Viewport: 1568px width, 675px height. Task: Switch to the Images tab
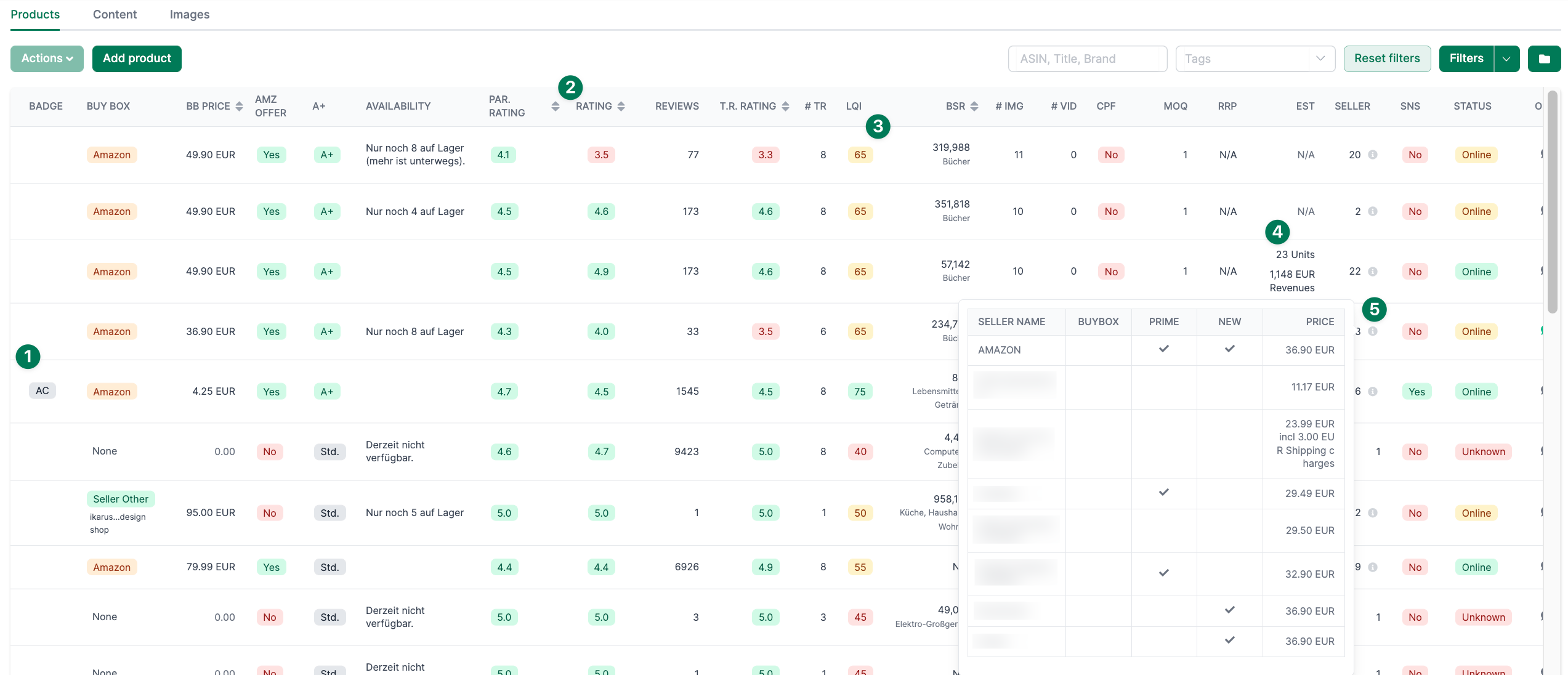click(x=190, y=14)
